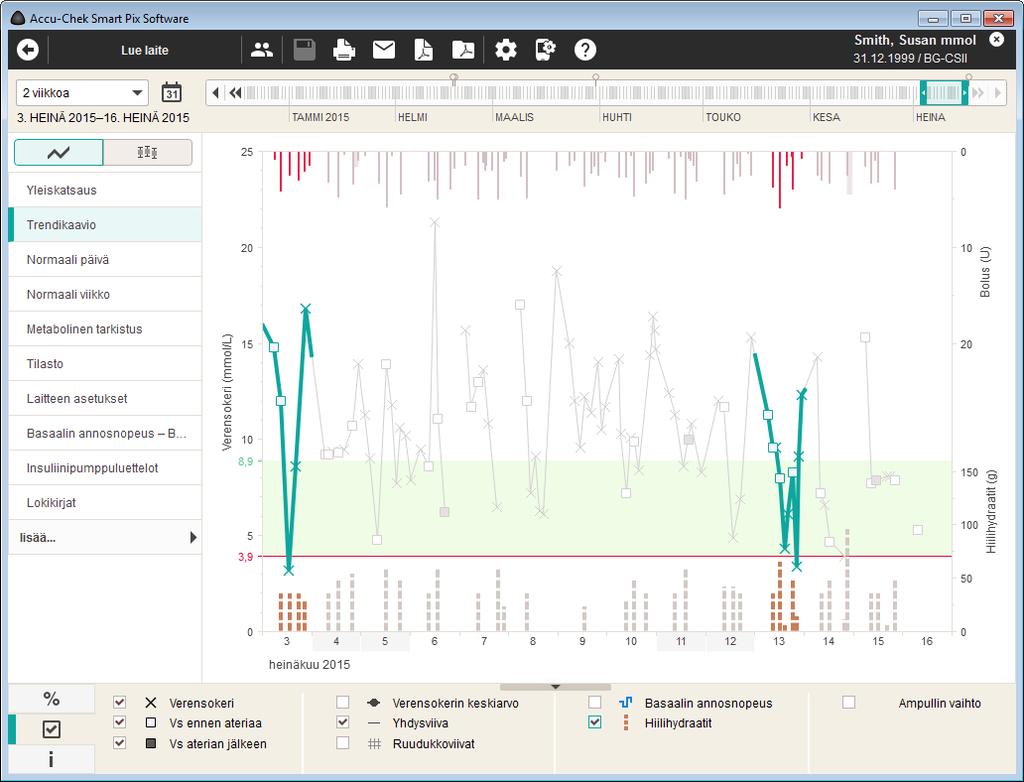
Task: Click the highlighted timeline range selector
Action: [x=944, y=93]
